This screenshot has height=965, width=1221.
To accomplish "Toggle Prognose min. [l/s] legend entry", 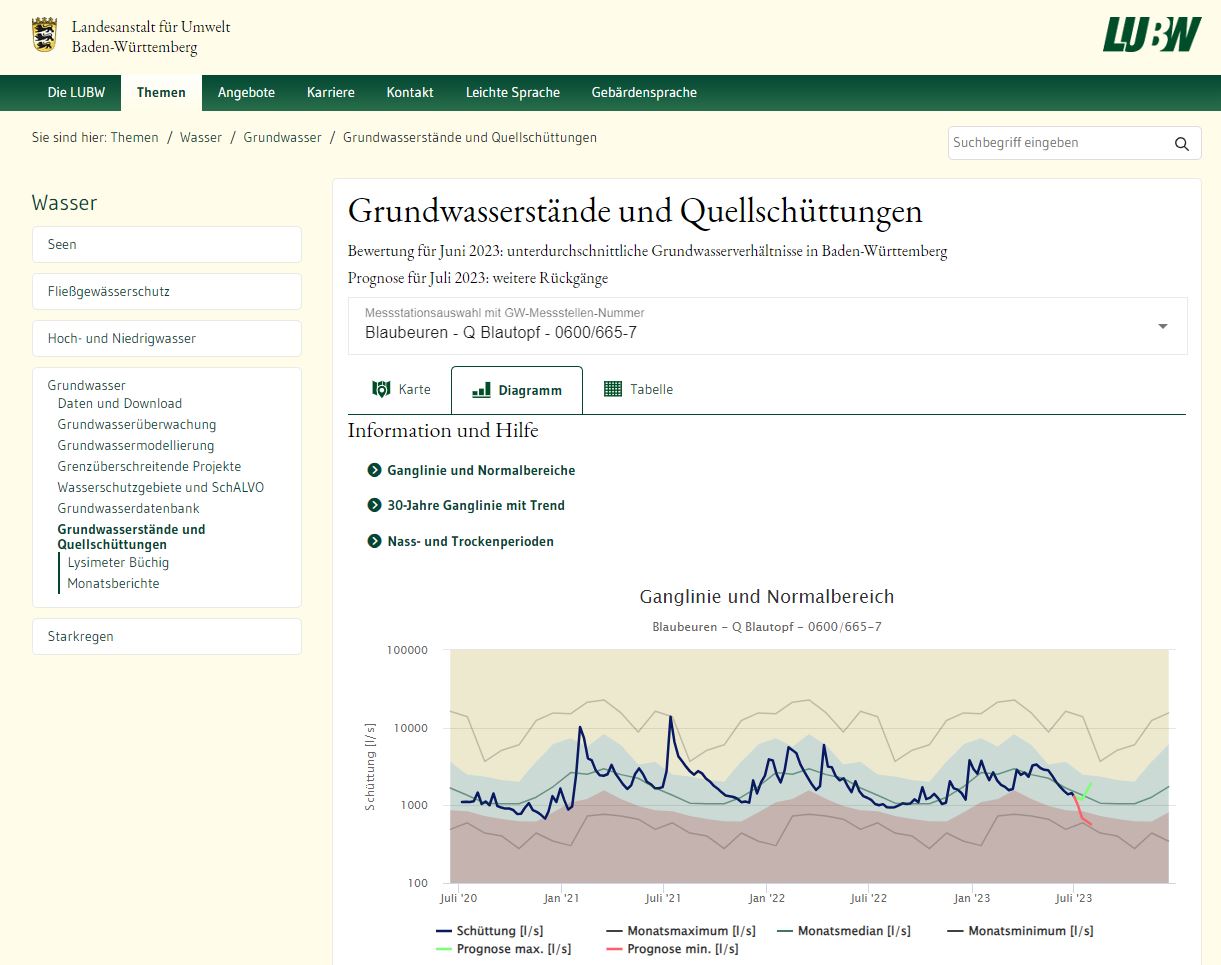I will (x=682, y=949).
